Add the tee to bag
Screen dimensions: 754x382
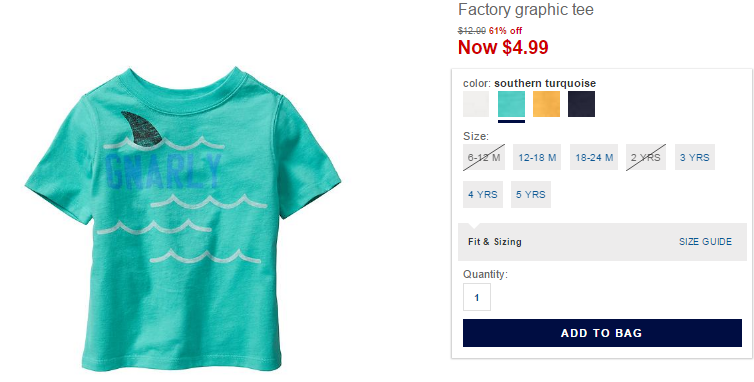pos(602,333)
